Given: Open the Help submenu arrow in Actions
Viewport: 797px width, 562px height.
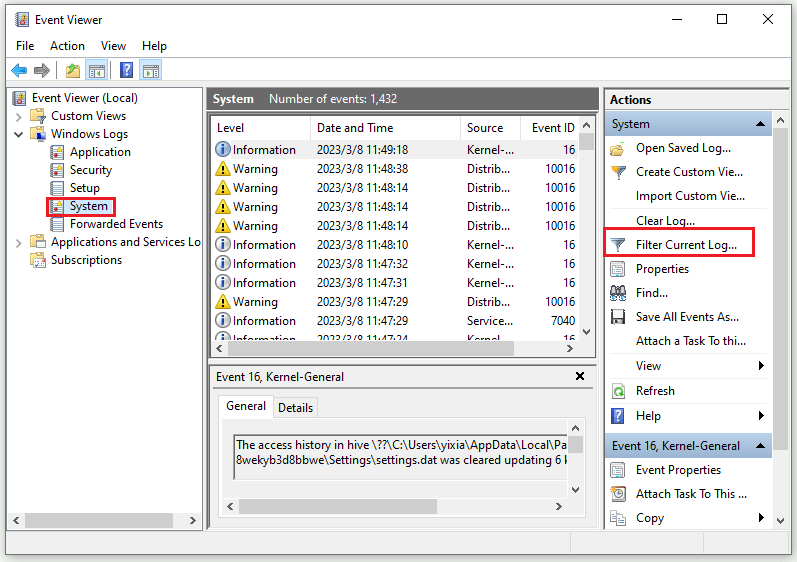Looking at the screenshot, I should pyautogui.click(x=761, y=416).
